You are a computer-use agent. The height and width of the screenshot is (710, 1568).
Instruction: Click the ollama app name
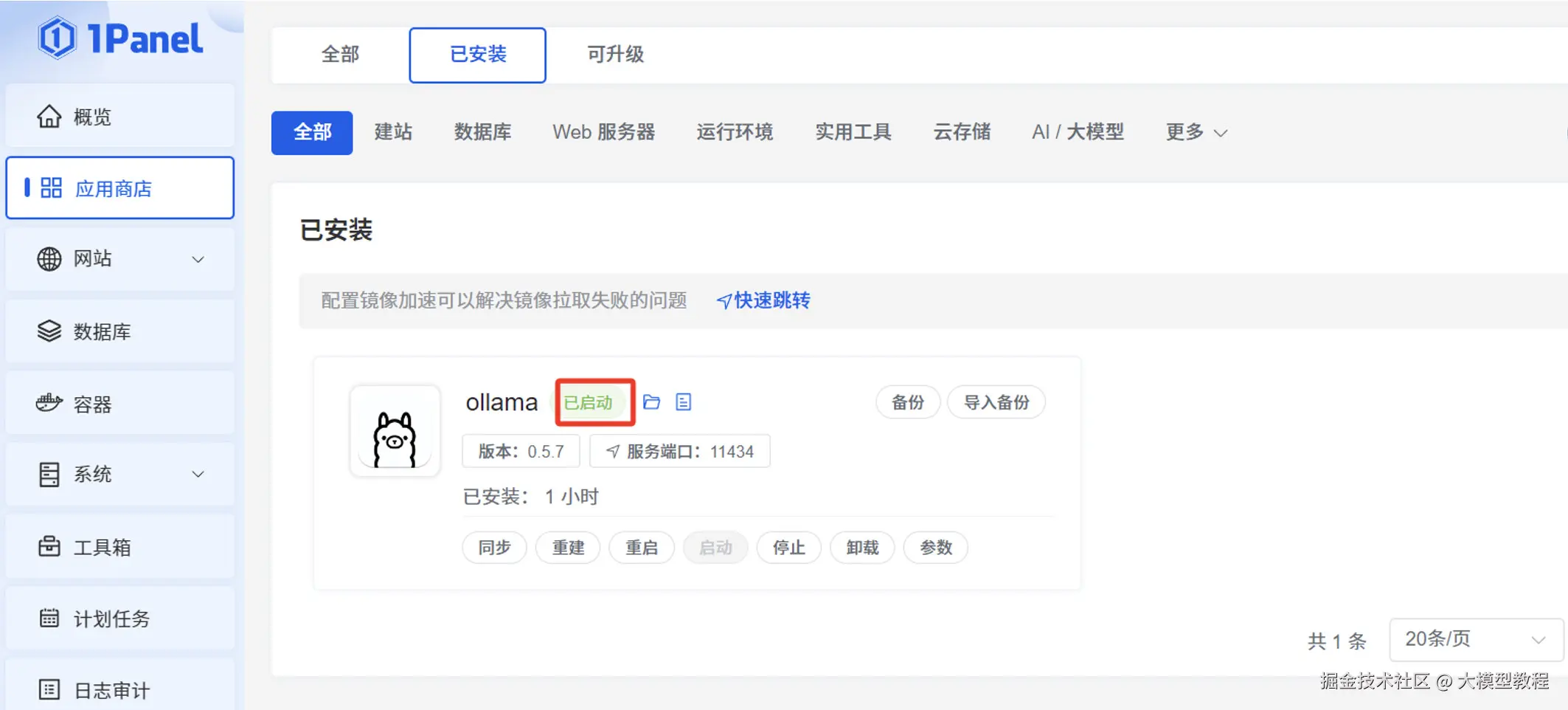(502, 402)
